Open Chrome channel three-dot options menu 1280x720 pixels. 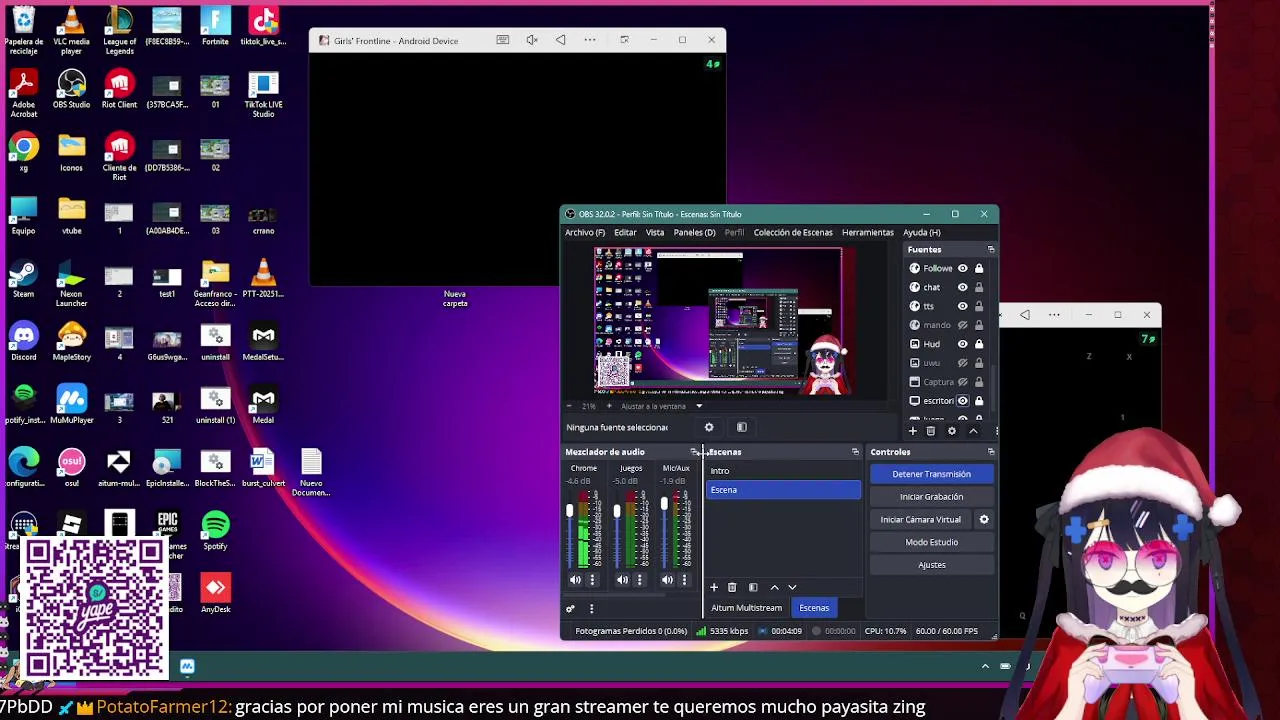click(x=592, y=580)
